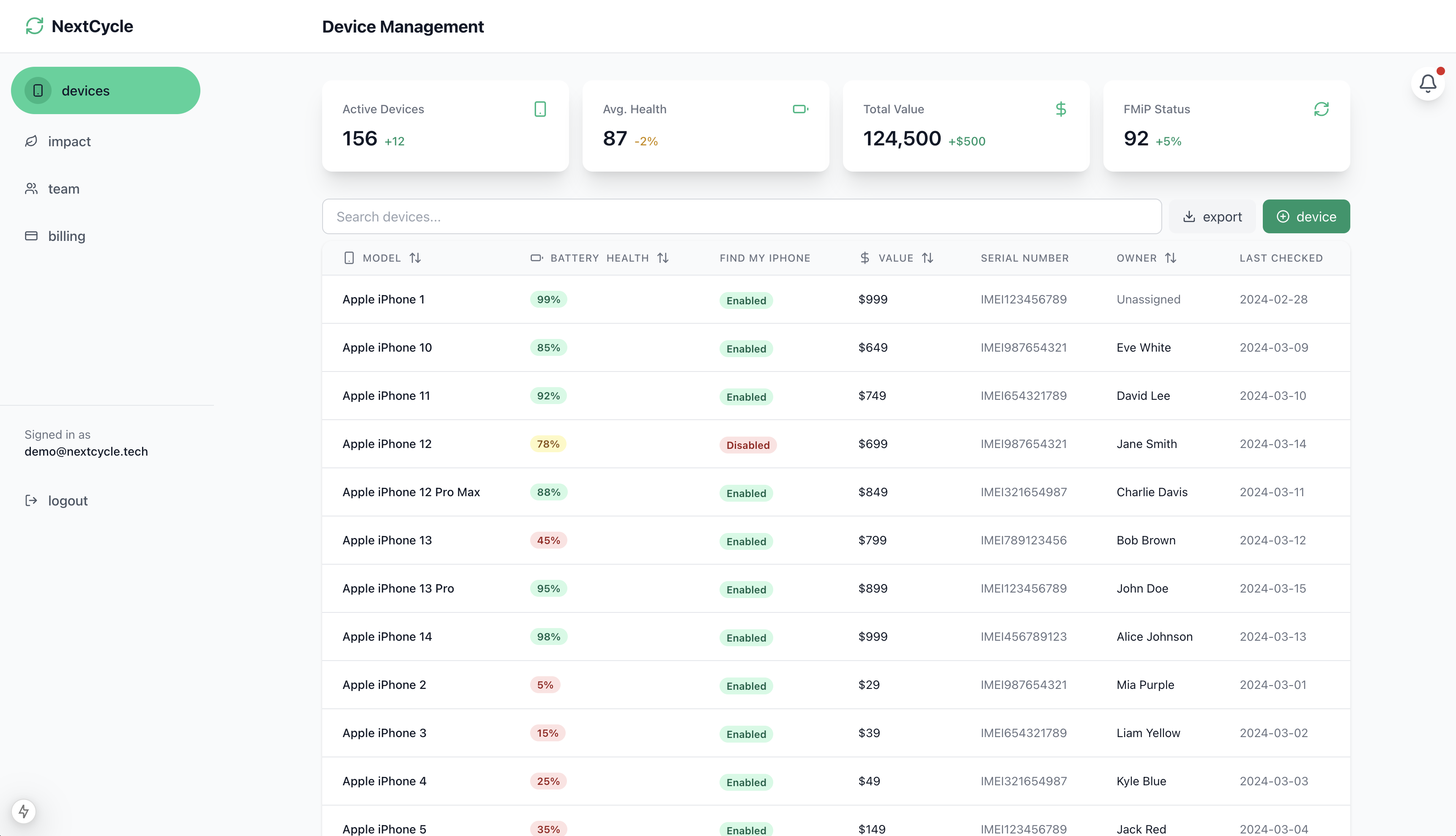
Task: Click the 98% battery badge
Action: pyautogui.click(x=548, y=637)
